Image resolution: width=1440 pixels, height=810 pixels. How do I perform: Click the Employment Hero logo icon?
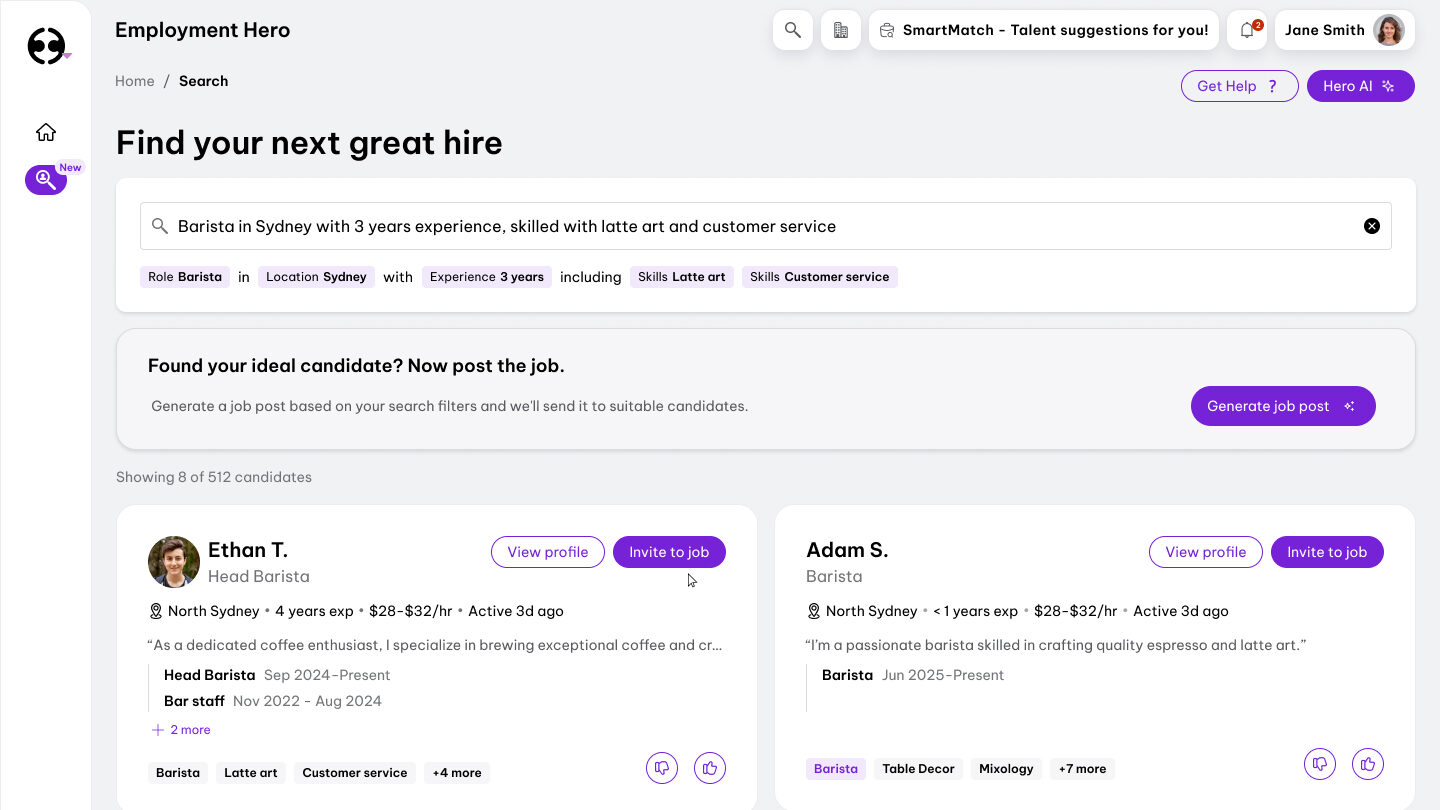(x=46, y=46)
